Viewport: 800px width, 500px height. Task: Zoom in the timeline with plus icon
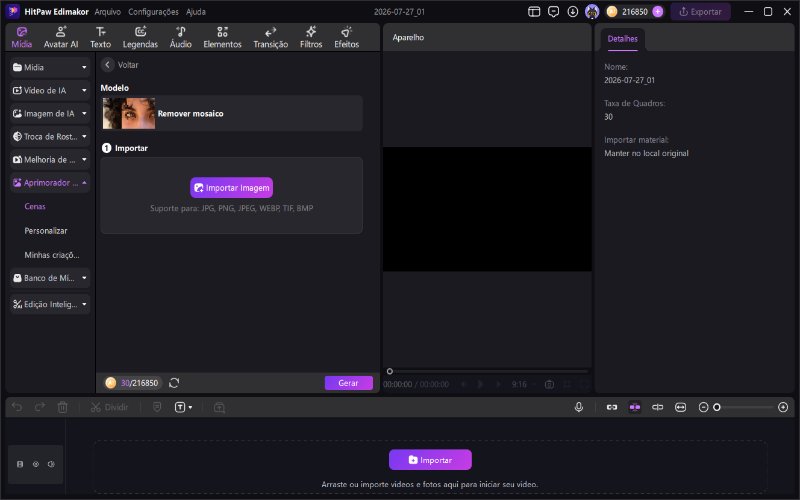click(x=783, y=407)
